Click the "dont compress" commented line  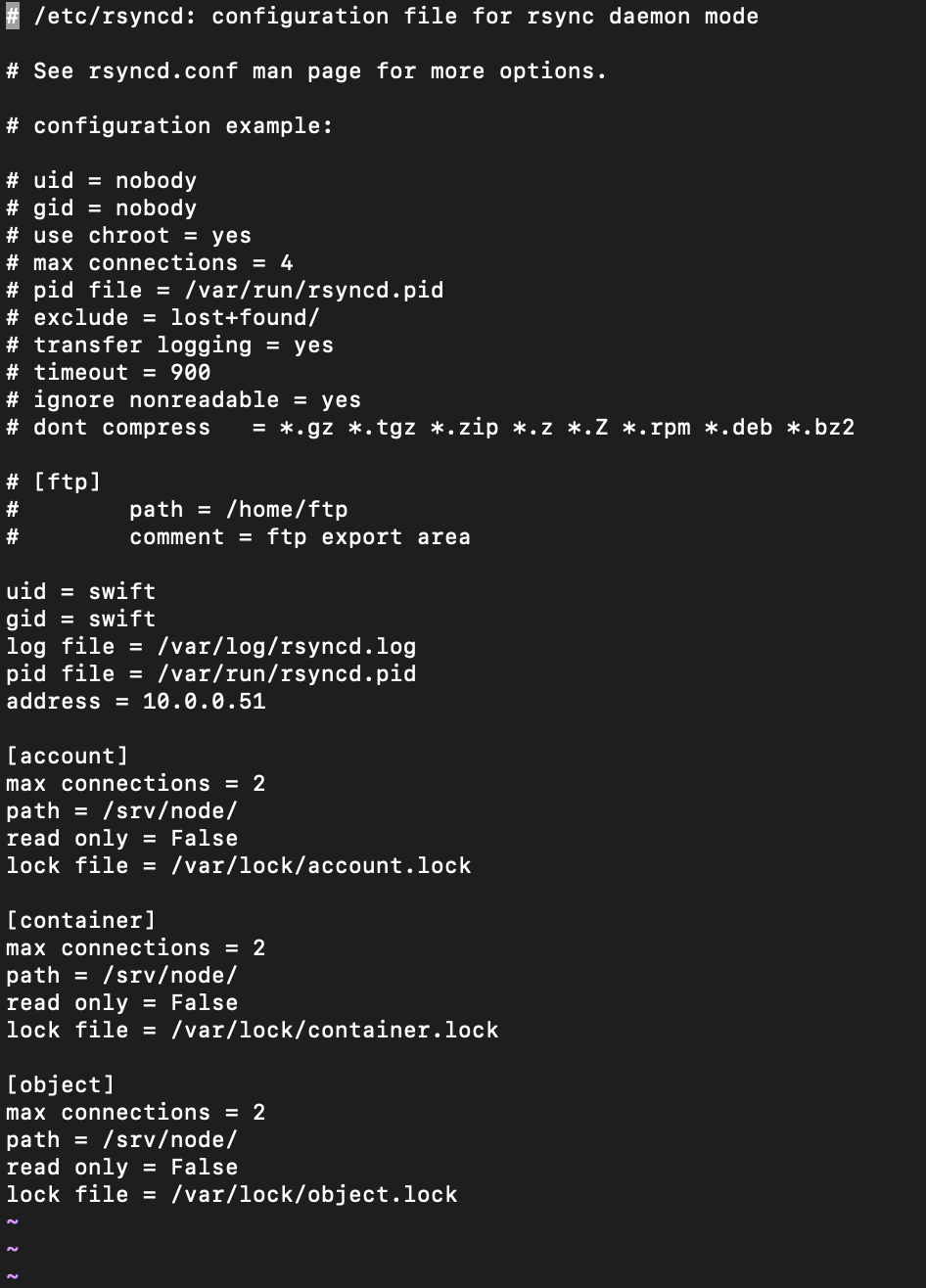click(x=121, y=427)
